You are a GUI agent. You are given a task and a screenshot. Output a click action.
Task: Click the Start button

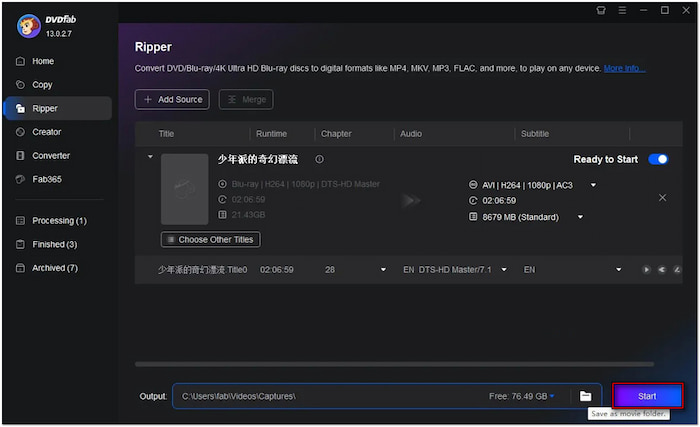point(647,396)
